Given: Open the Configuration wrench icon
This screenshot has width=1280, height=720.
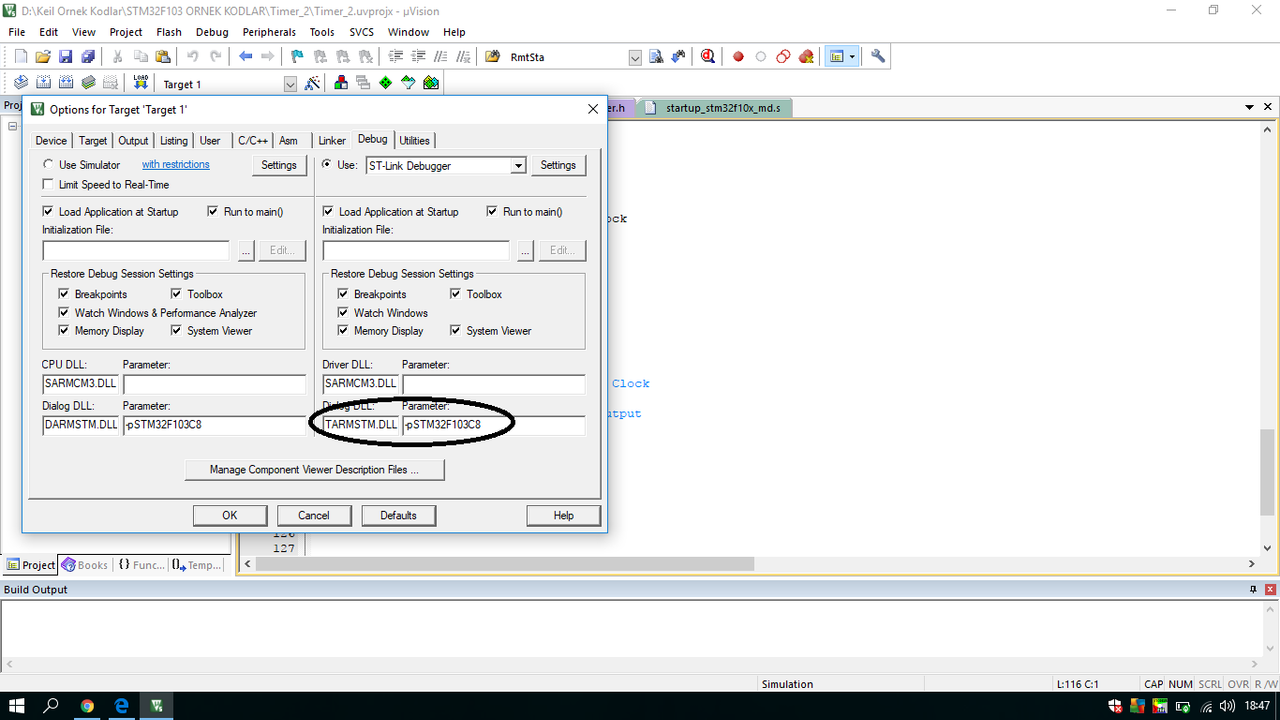Looking at the screenshot, I should 878,57.
